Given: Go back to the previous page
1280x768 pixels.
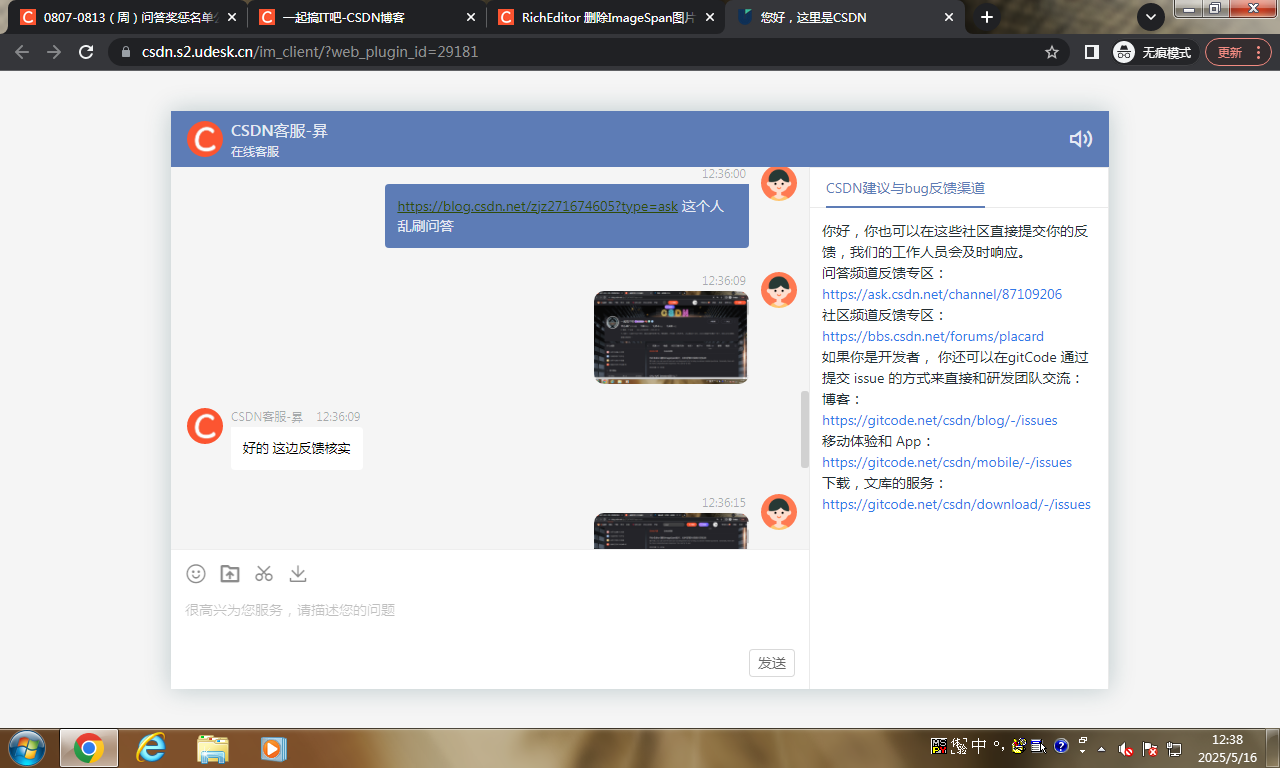Looking at the screenshot, I should (x=22, y=52).
